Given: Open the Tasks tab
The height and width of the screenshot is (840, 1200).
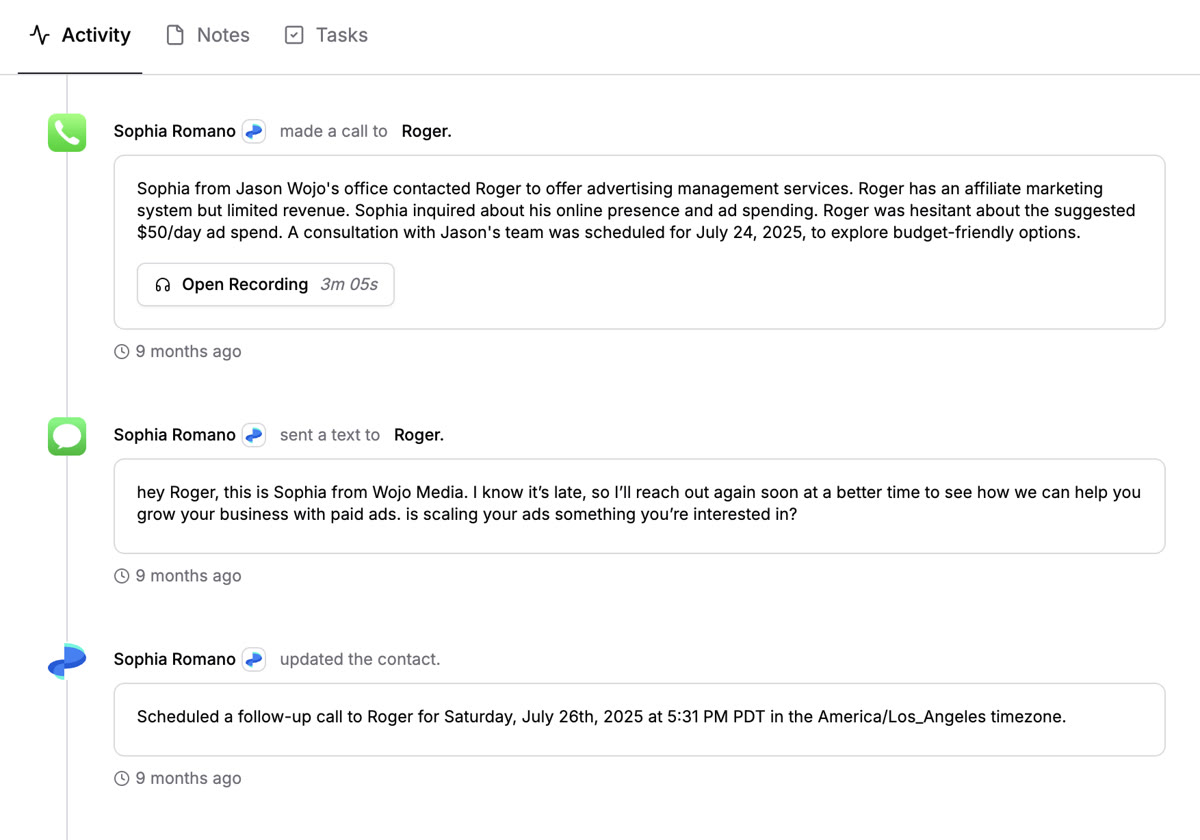Looking at the screenshot, I should 326,36.
